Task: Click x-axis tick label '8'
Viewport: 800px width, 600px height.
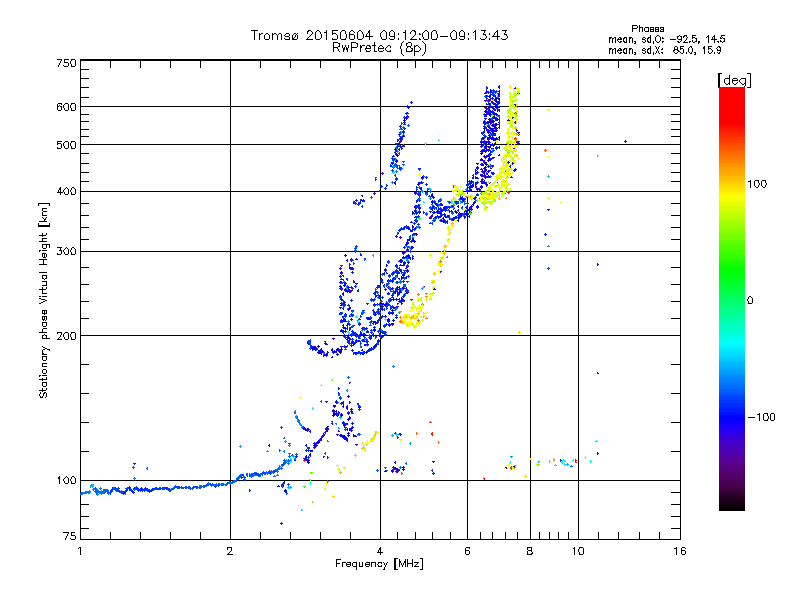Action: 530,551
